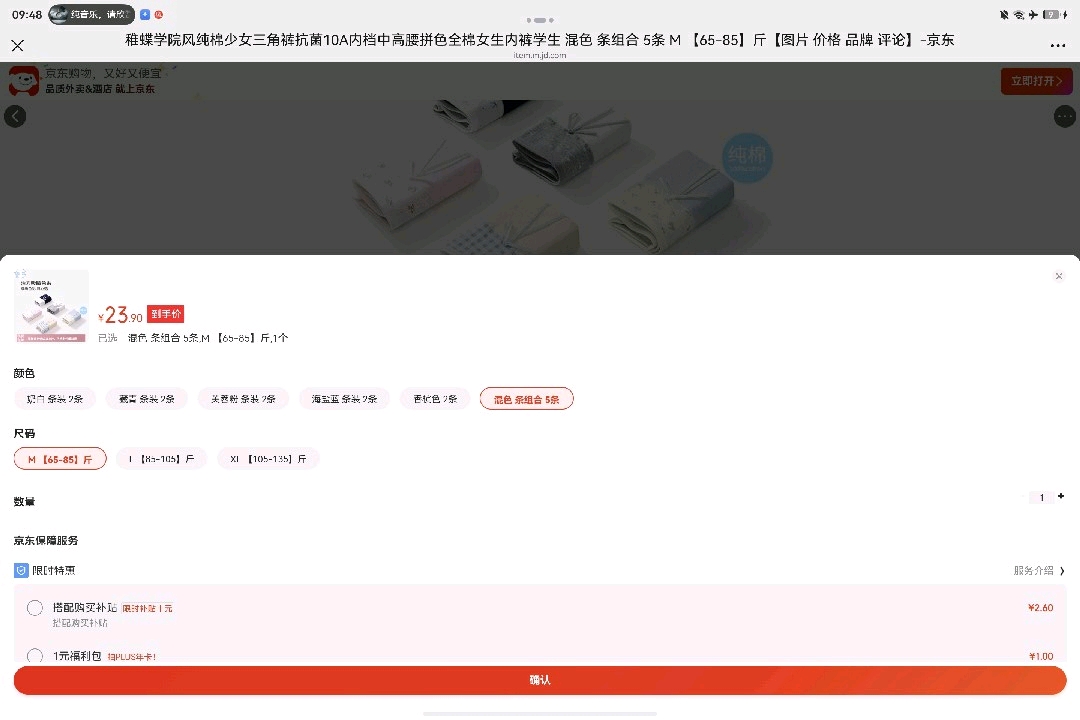The width and height of the screenshot is (1080, 720).
Task: Tap the blue shield icon next to 限时特惠
Action: pyautogui.click(x=21, y=570)
